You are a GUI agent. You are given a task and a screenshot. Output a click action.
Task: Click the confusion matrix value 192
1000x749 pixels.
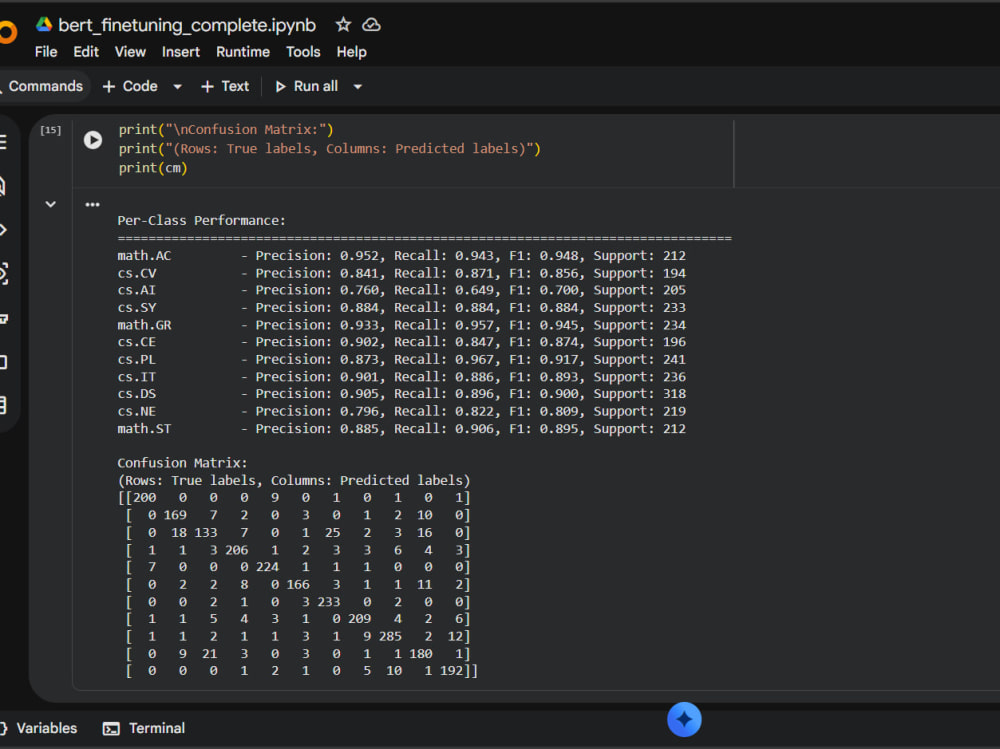452,671
